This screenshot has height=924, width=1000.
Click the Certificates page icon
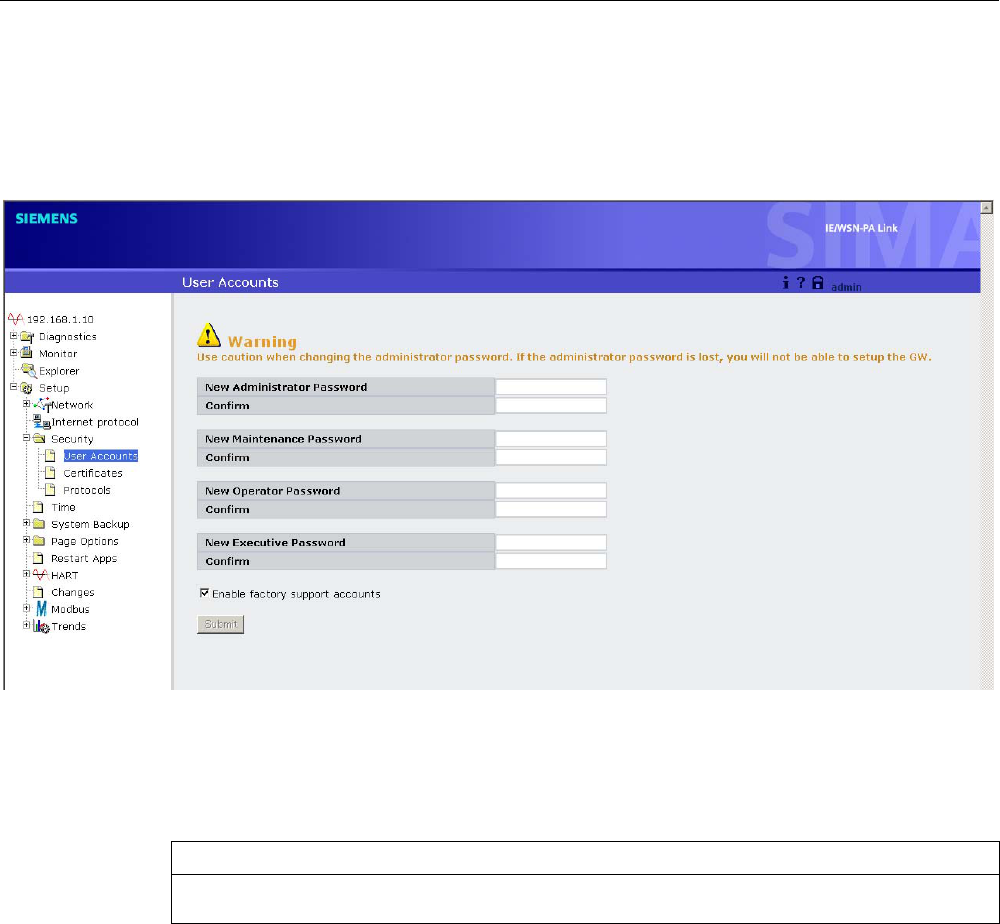tap(50, 473)
